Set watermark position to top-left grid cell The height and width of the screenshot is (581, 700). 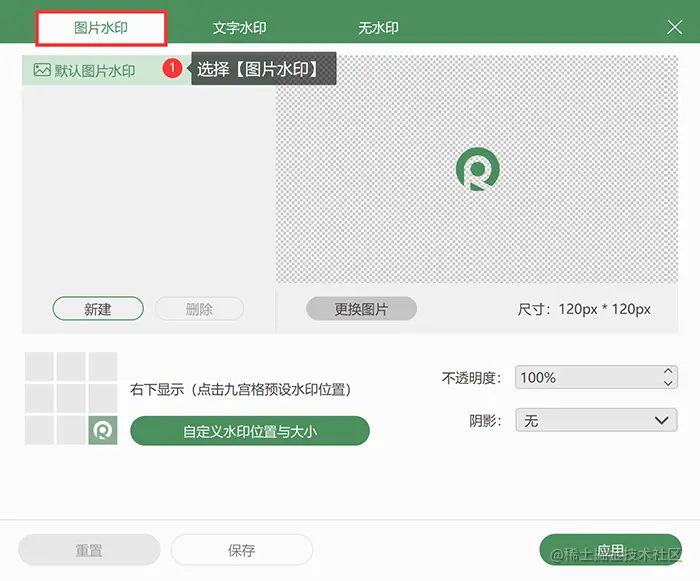[x=39, y=366]
